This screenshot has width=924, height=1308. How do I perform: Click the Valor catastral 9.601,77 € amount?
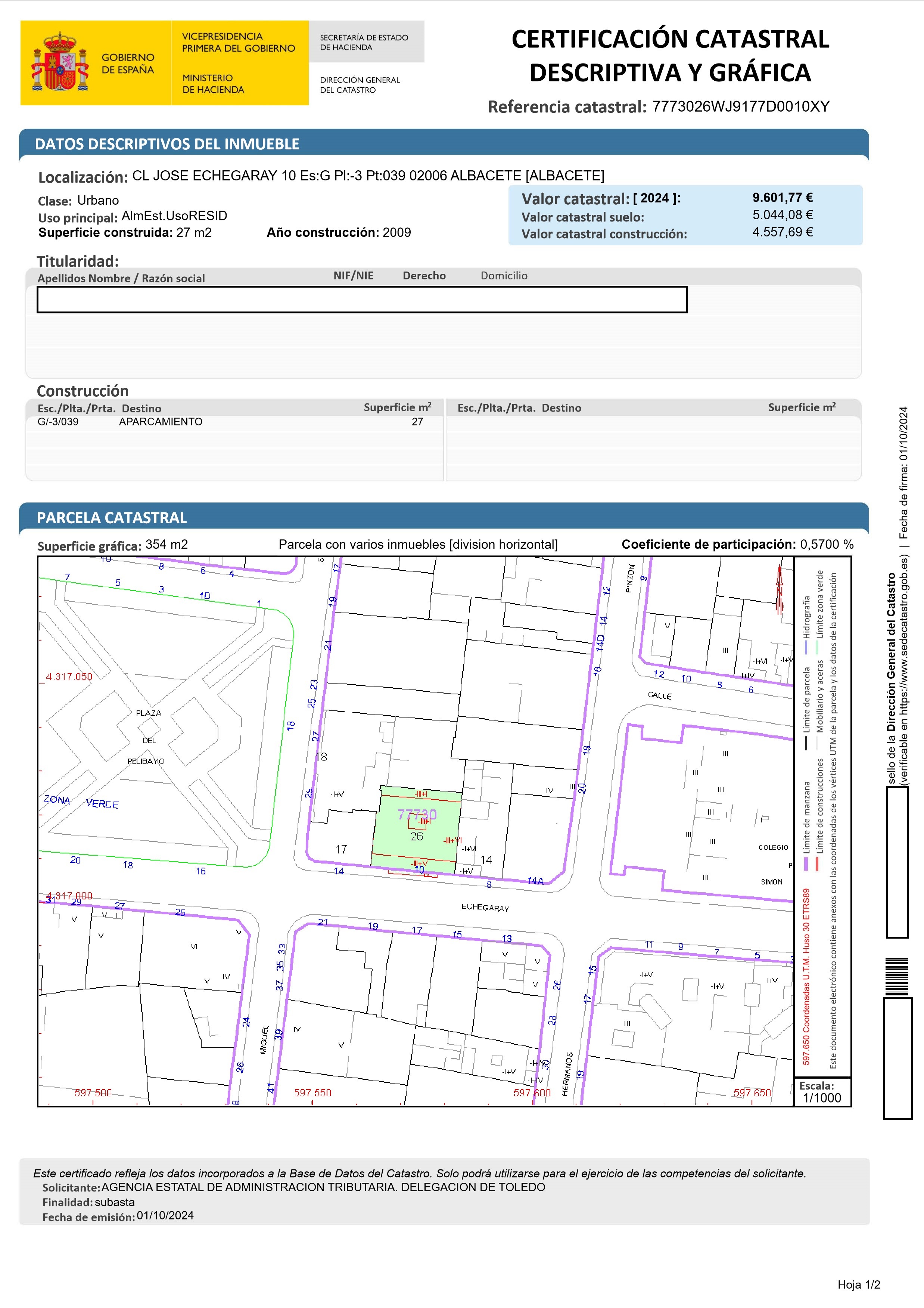(782, 198)
